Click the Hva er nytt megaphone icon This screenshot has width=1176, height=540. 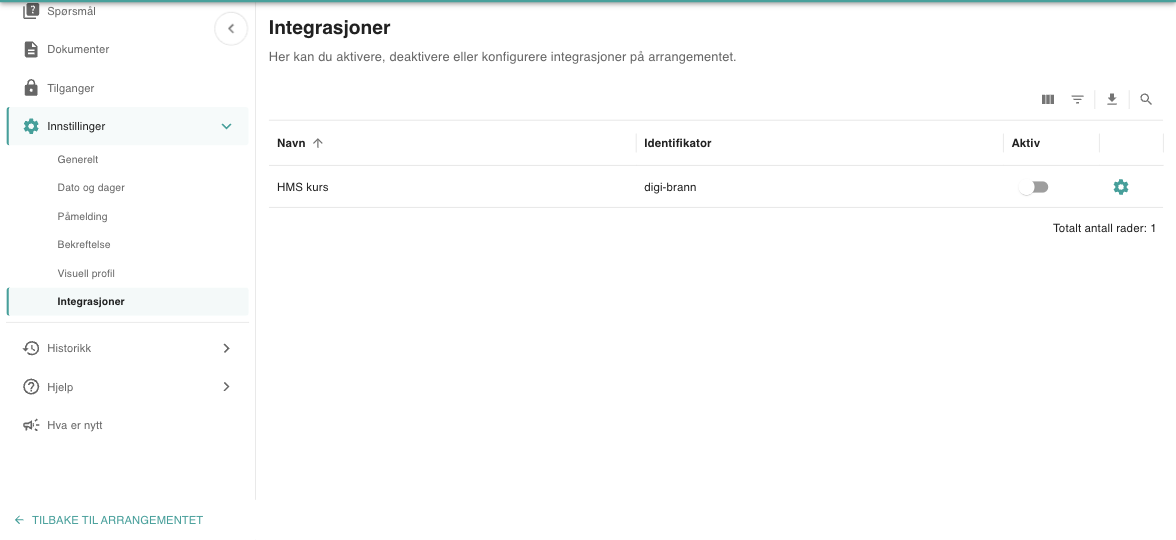click(31, 425)
